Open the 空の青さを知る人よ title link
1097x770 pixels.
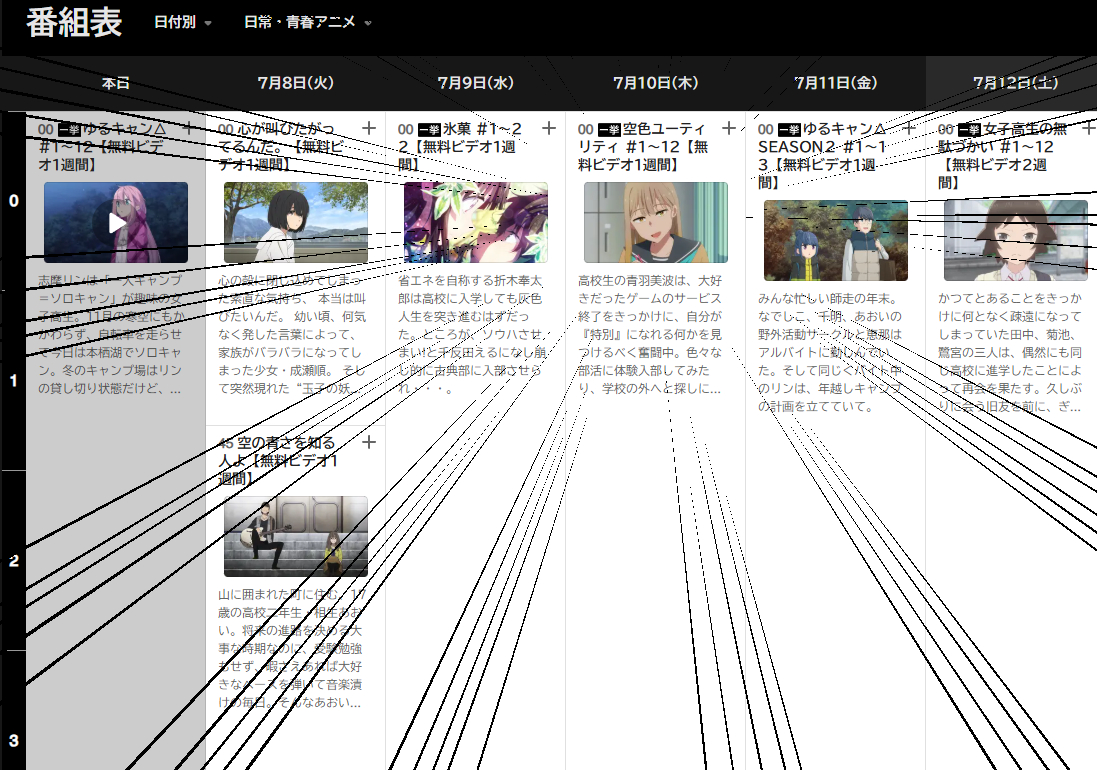278,460
